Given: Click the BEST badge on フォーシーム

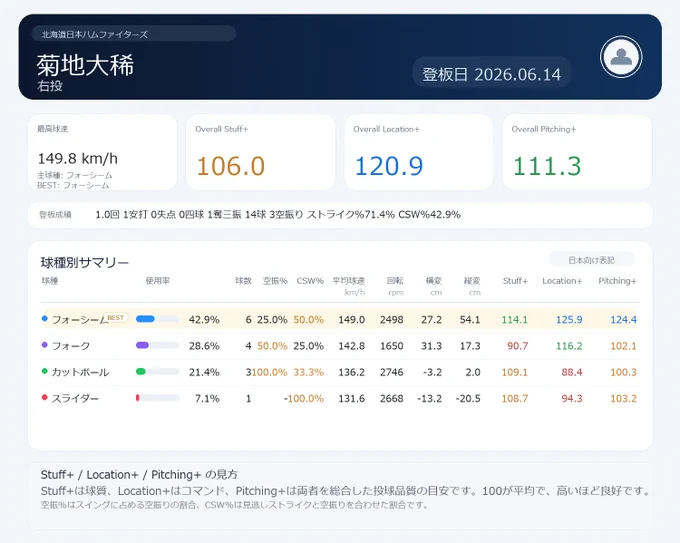Looking at the screenshot, I should [x=116, y=317].
